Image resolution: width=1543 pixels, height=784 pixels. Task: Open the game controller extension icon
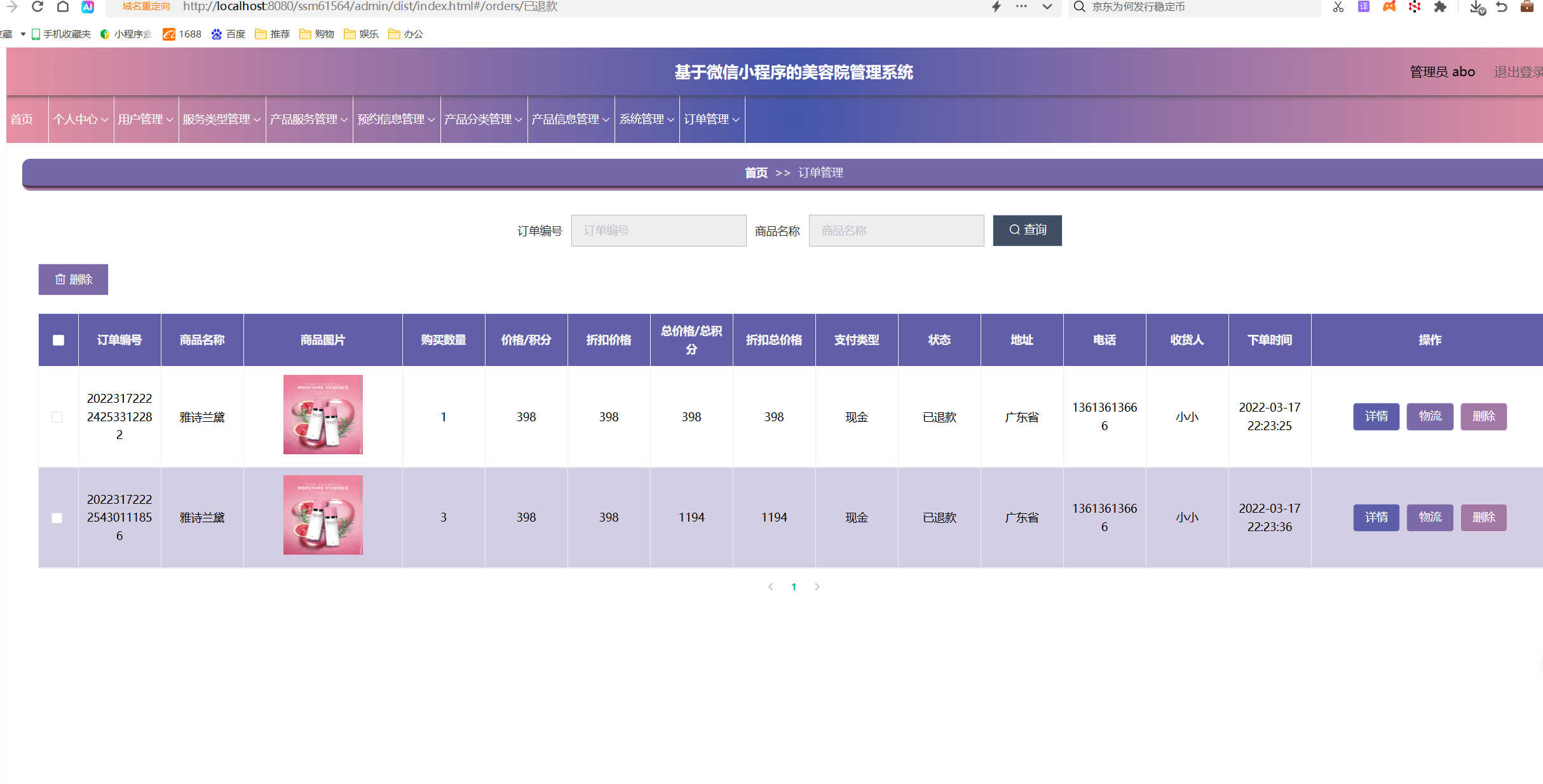pyautogui.click(x=1389, y=7)
